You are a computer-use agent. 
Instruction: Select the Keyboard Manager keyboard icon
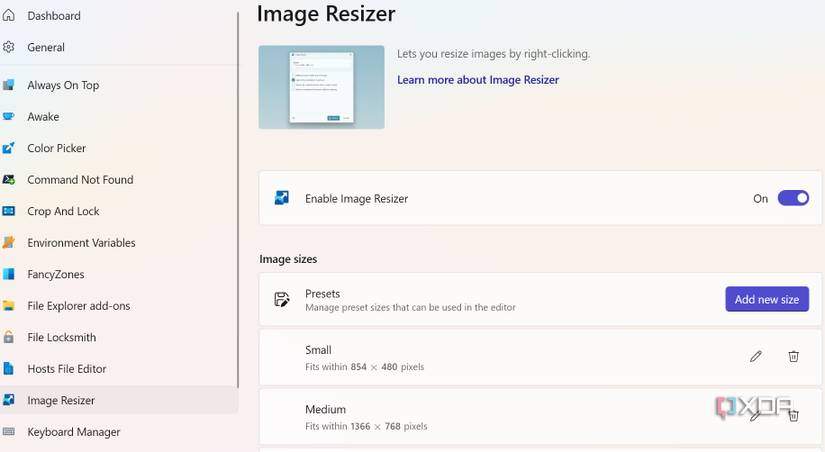point(8,431)
